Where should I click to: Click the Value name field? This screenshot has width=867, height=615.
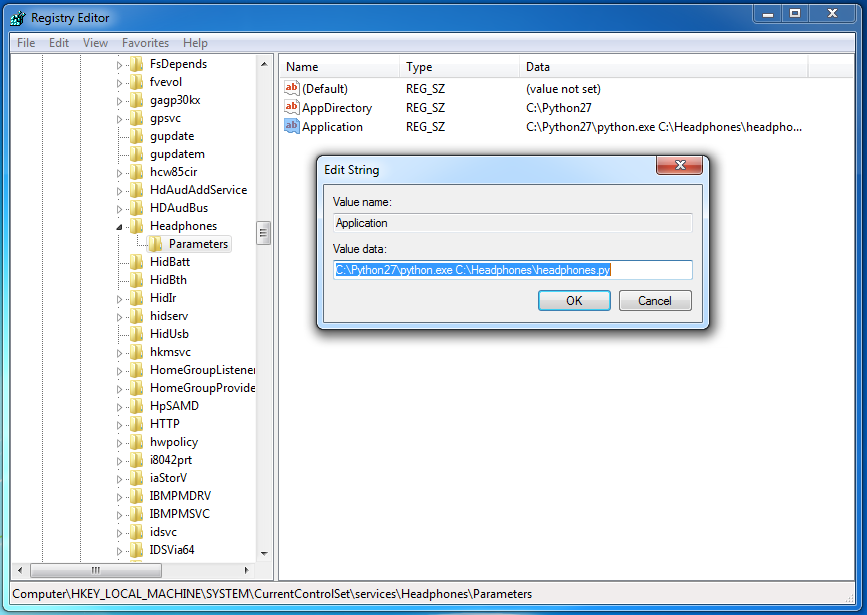click(513, 223)
